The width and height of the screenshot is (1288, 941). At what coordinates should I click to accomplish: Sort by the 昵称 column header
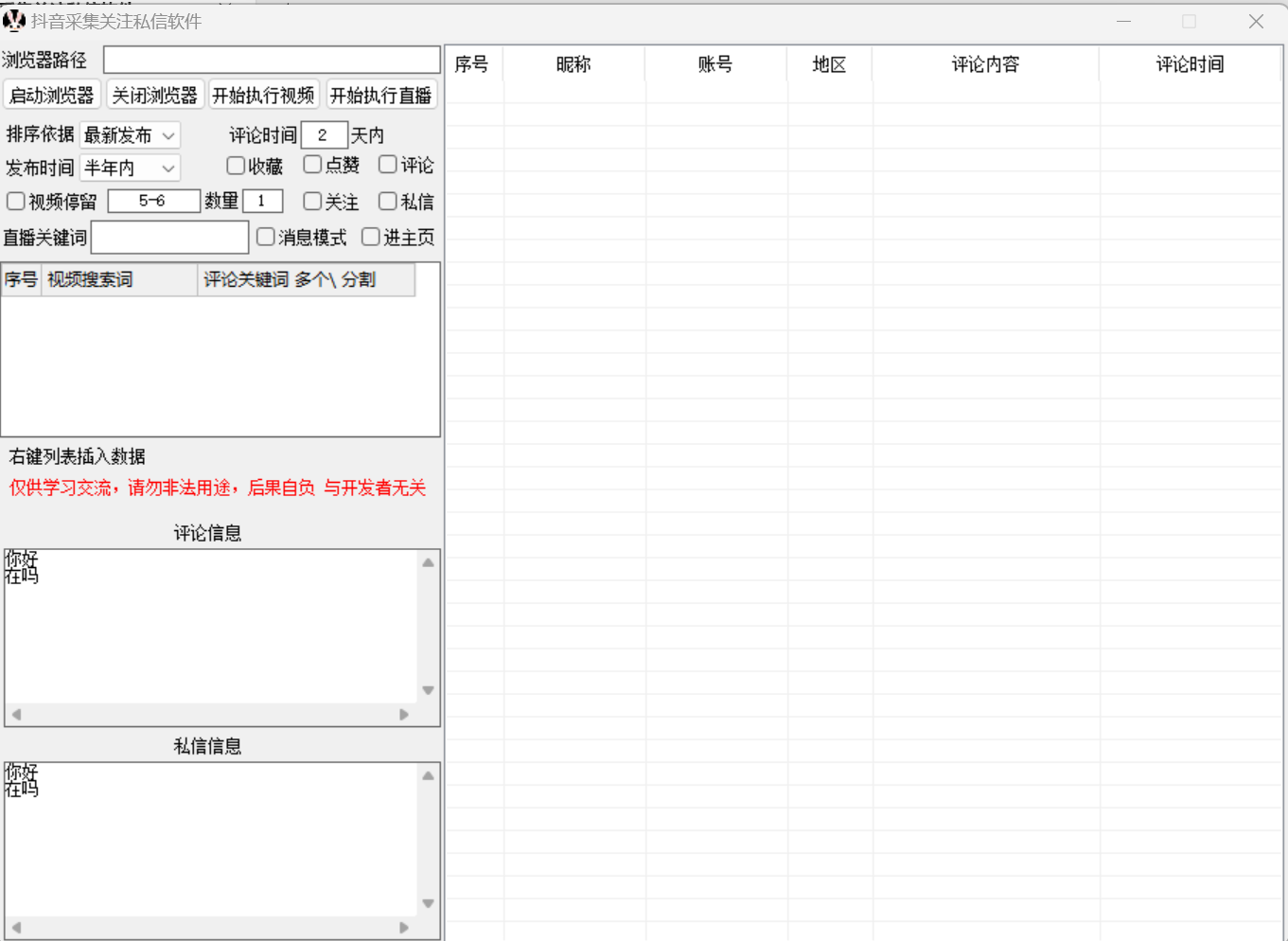tap(573, 64)
